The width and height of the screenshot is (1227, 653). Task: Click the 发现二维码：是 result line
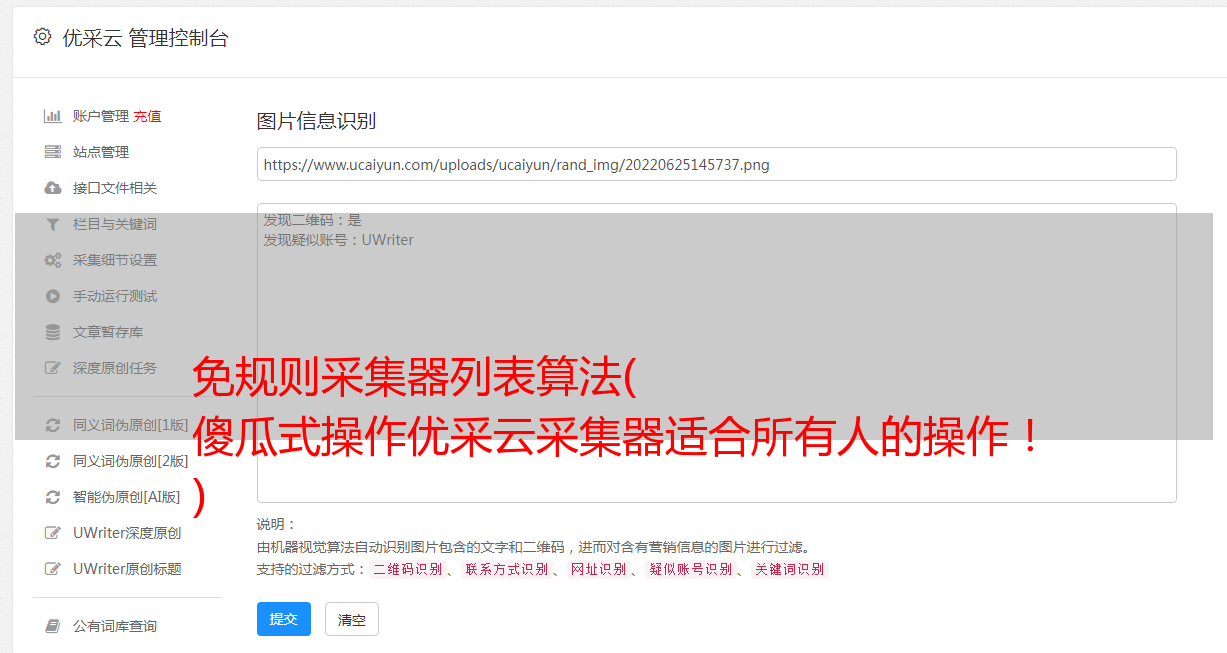(x=313, y=220)
